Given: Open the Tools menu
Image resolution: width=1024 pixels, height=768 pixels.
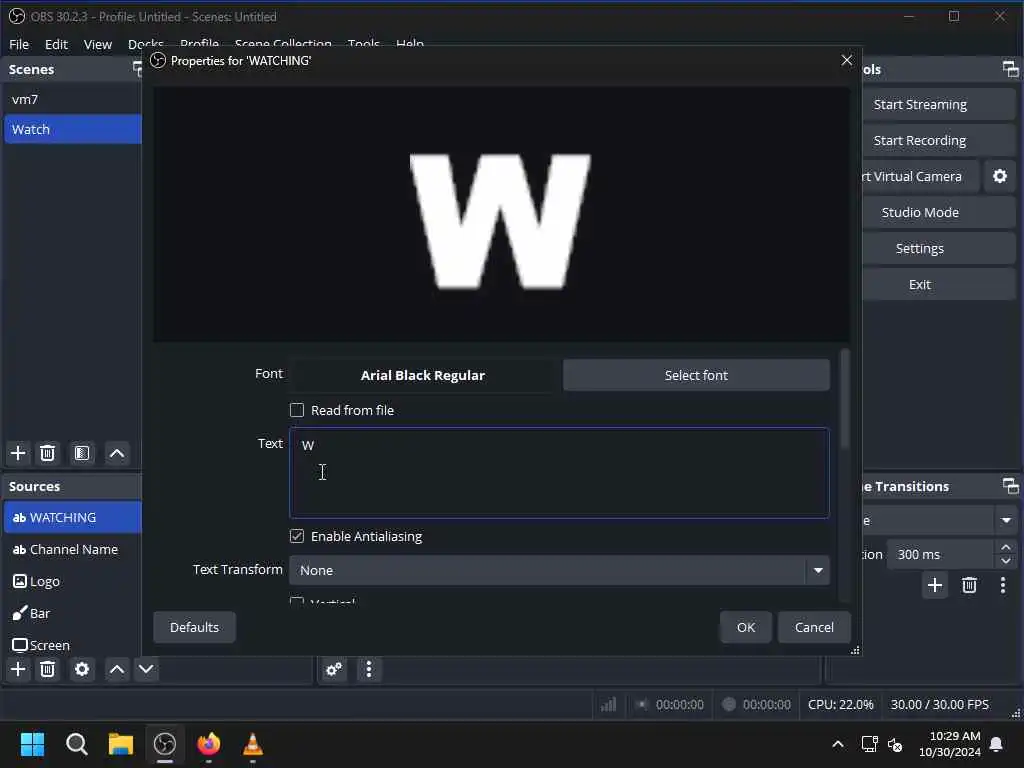Looking at the screenshot, I should pos(364,44).
